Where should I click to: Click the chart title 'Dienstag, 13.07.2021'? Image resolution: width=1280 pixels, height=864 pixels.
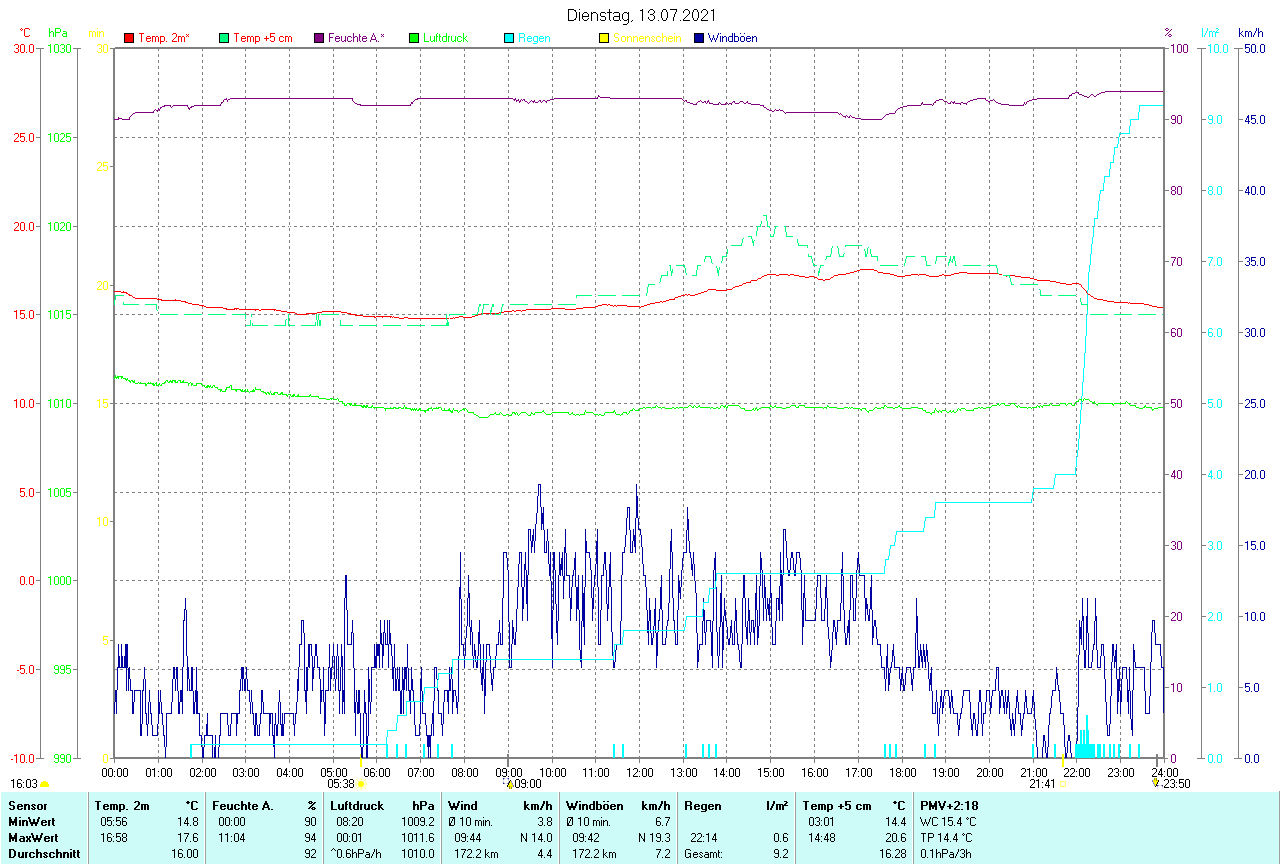640,15
